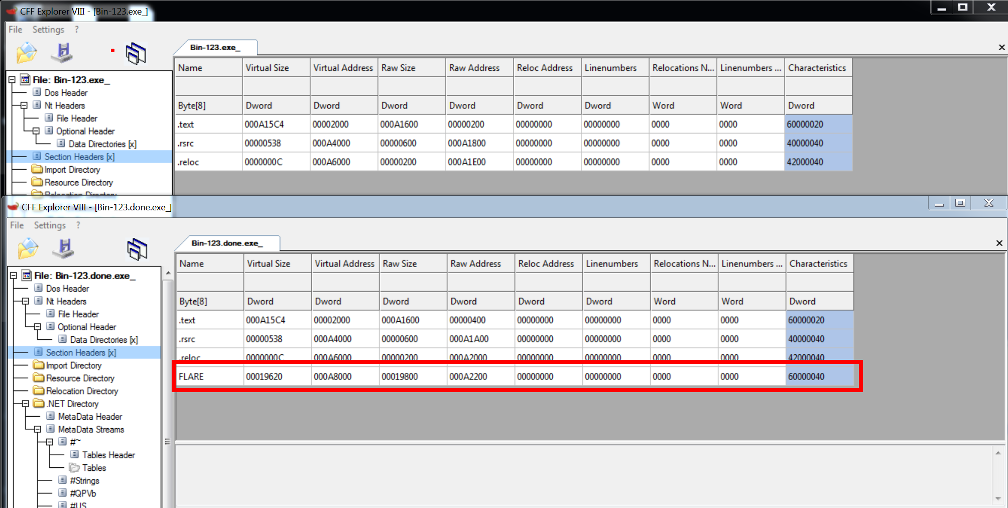
Task: Click the Virtual Address column header in bottom table
Action: [344, 264]
